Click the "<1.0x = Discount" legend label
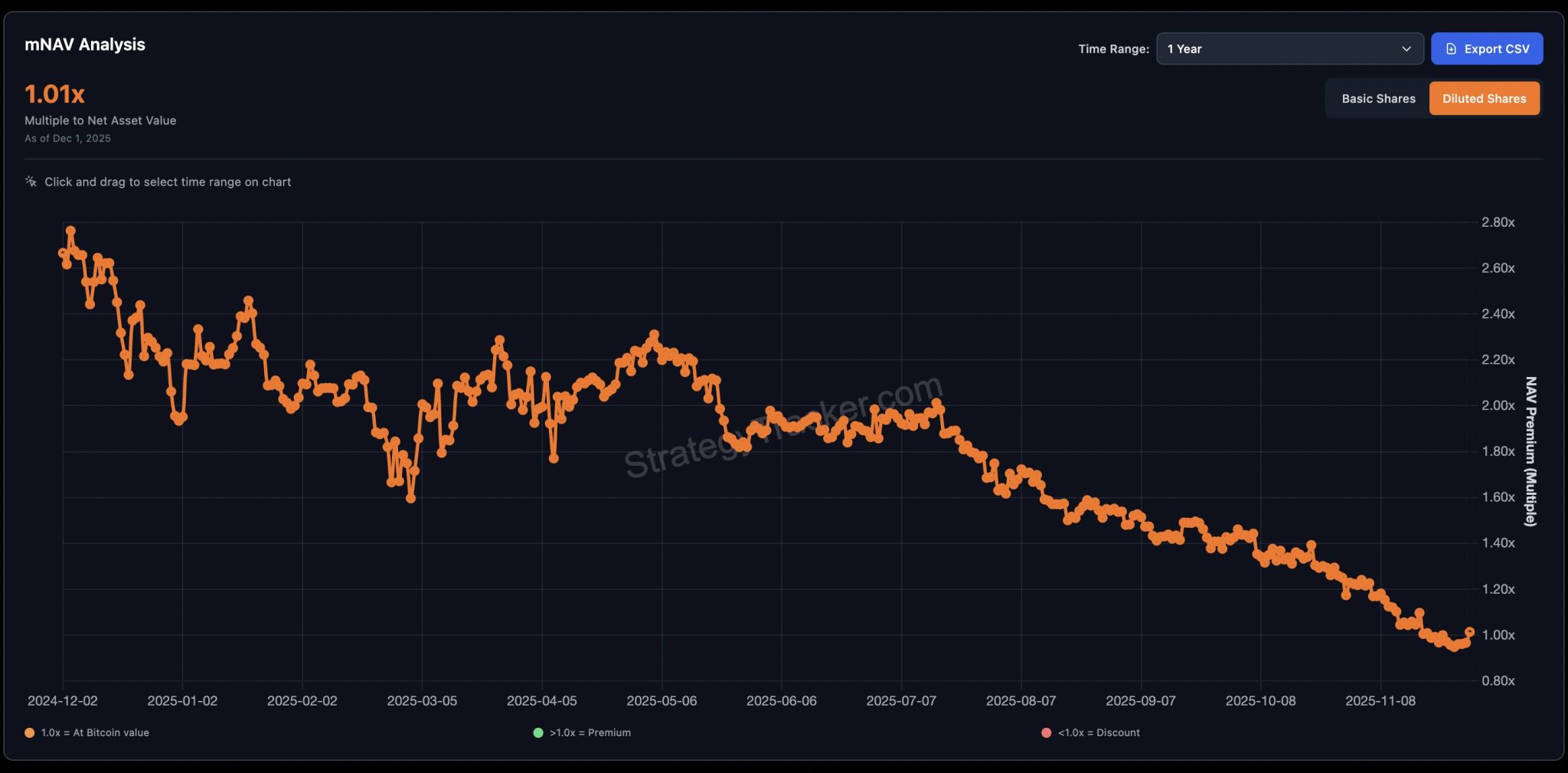This screenshot has width=1568, height=773. [x=1099, y=732]
